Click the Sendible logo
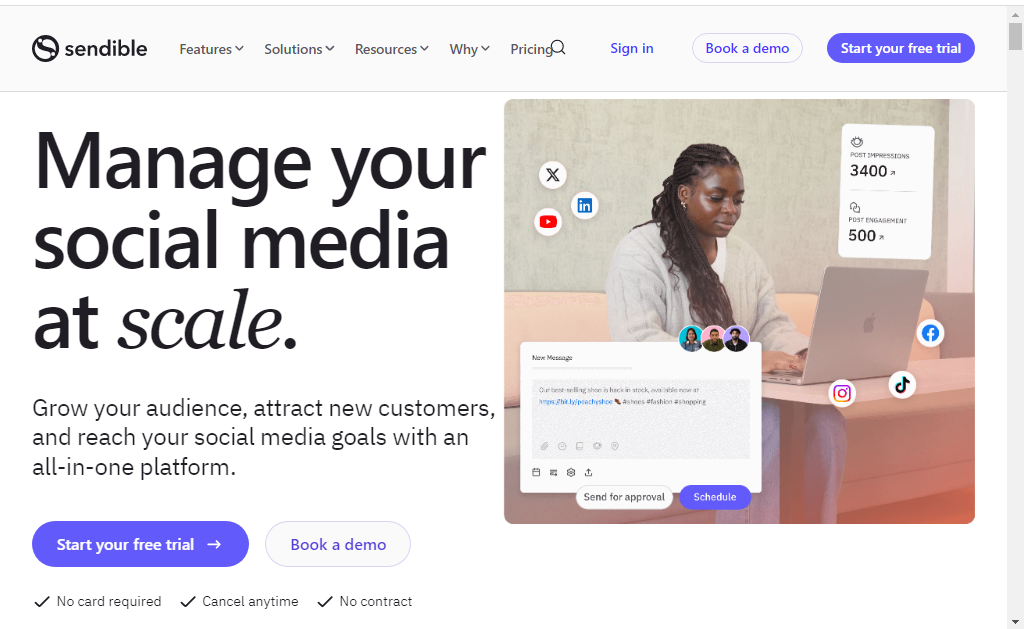1024x629 pixels. 89,48
